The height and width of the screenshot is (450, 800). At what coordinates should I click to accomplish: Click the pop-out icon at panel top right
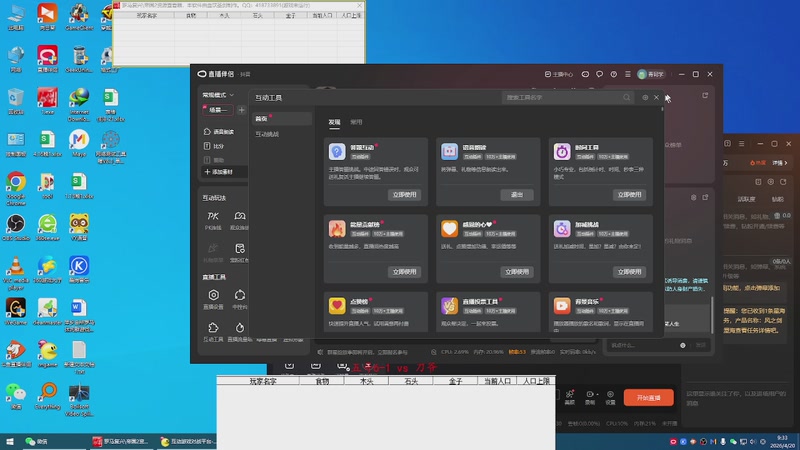click(x=705, y=96)
